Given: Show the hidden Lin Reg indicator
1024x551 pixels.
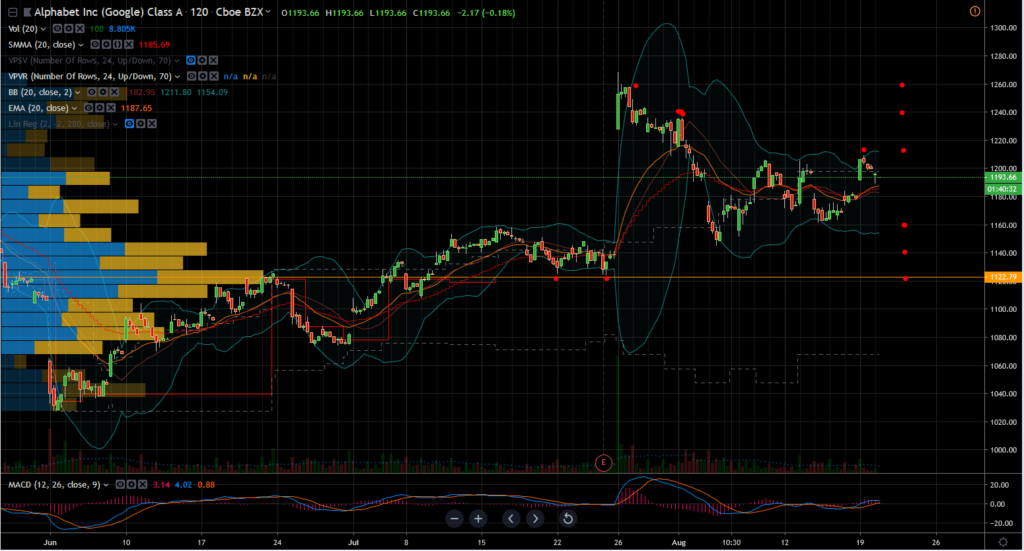Looking at the screenshot, I should (x=127, y=124).
